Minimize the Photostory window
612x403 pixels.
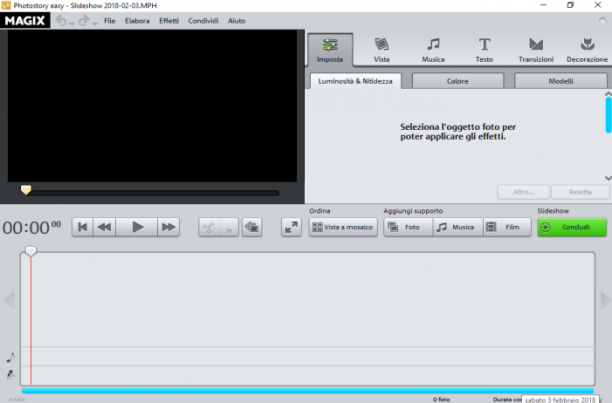click(543, 5)
